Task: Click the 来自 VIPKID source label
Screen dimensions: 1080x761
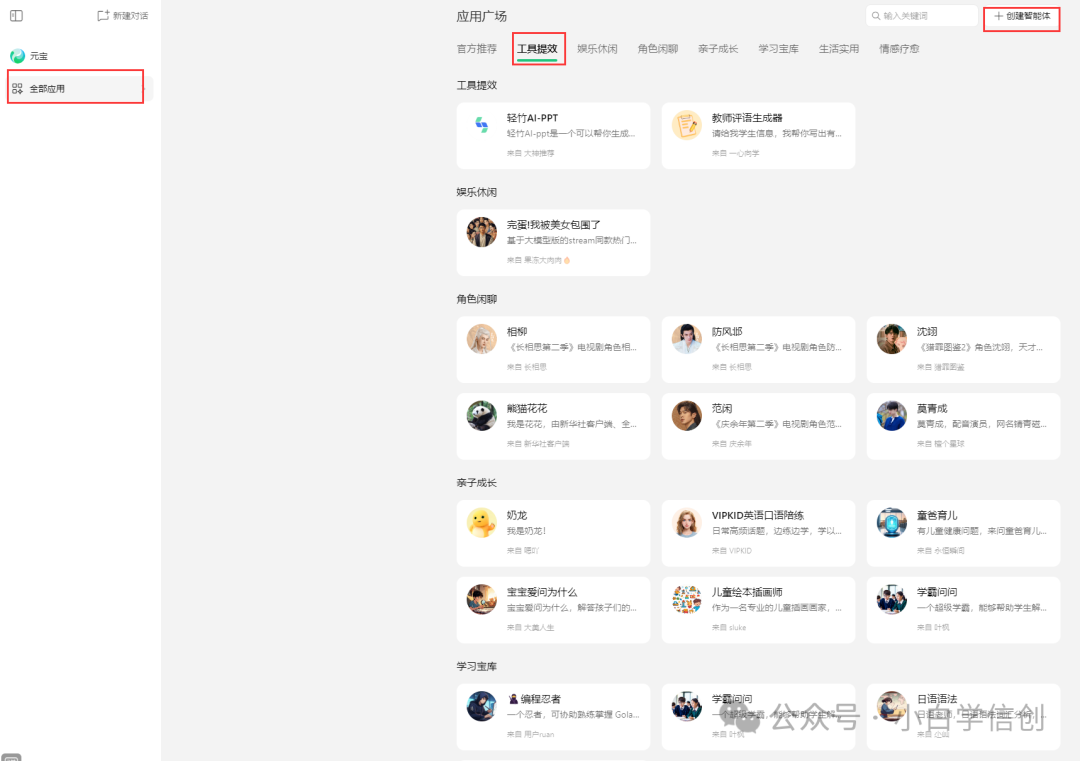Action: pyautogui.click(x=731, y=551)
